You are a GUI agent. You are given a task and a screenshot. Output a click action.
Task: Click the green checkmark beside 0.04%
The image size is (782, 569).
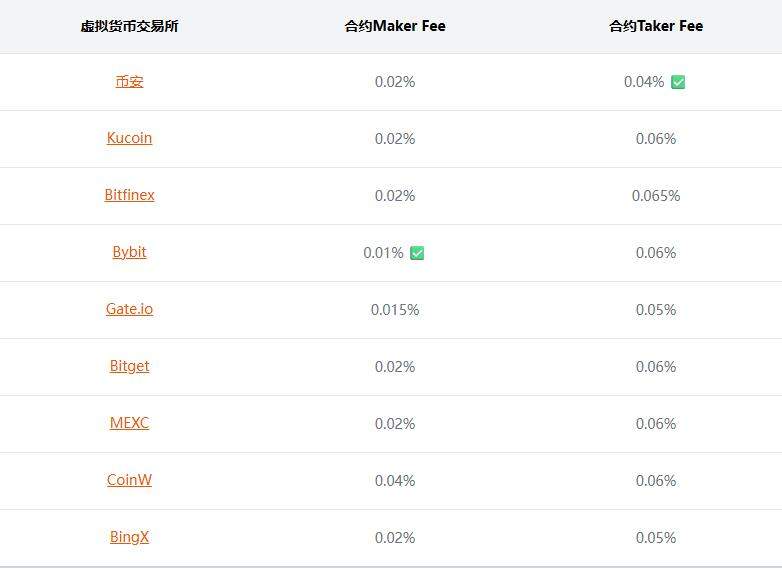click(678, 82)
